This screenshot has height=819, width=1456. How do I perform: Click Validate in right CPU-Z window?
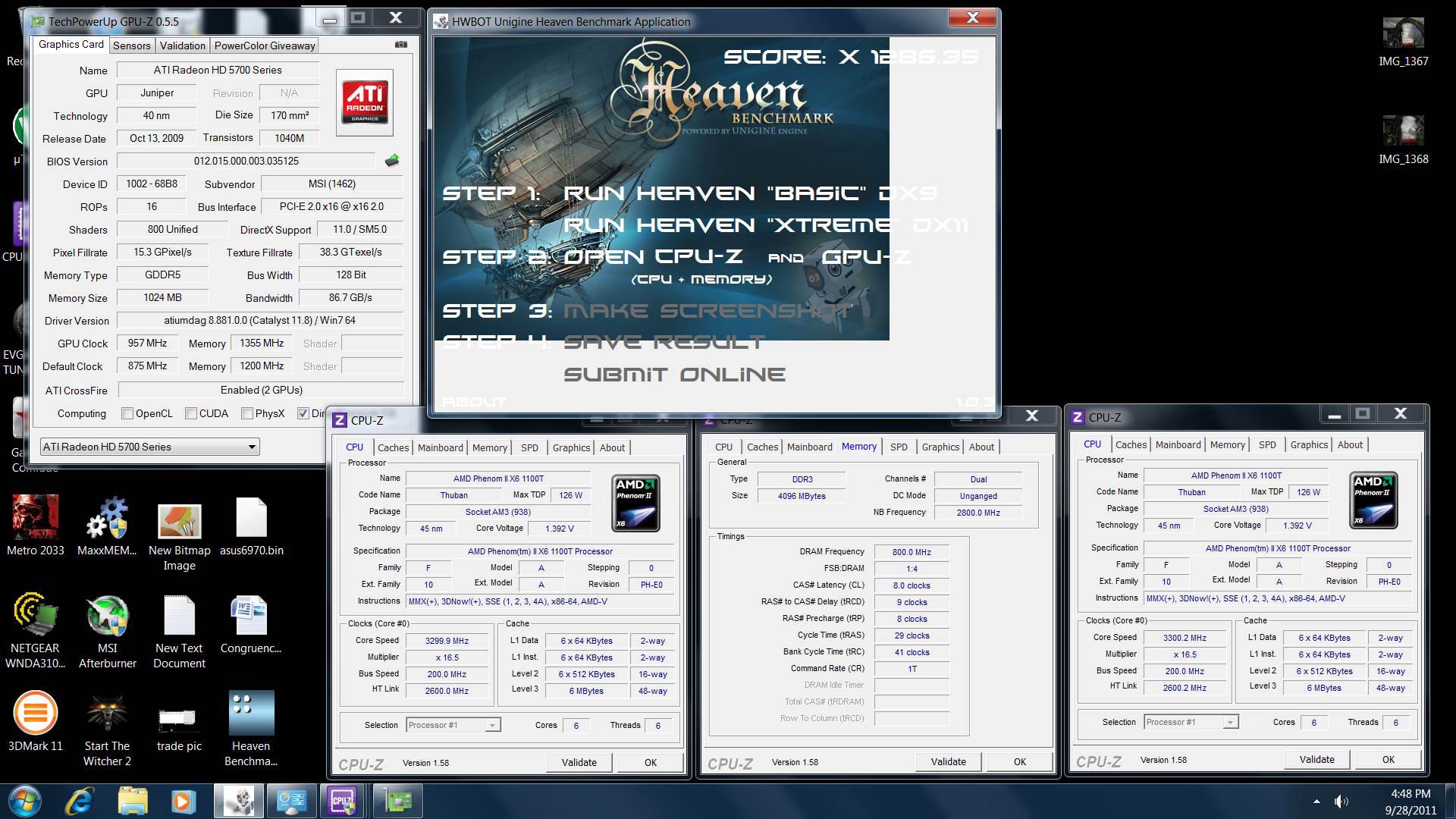click(x=1317, y=759)
